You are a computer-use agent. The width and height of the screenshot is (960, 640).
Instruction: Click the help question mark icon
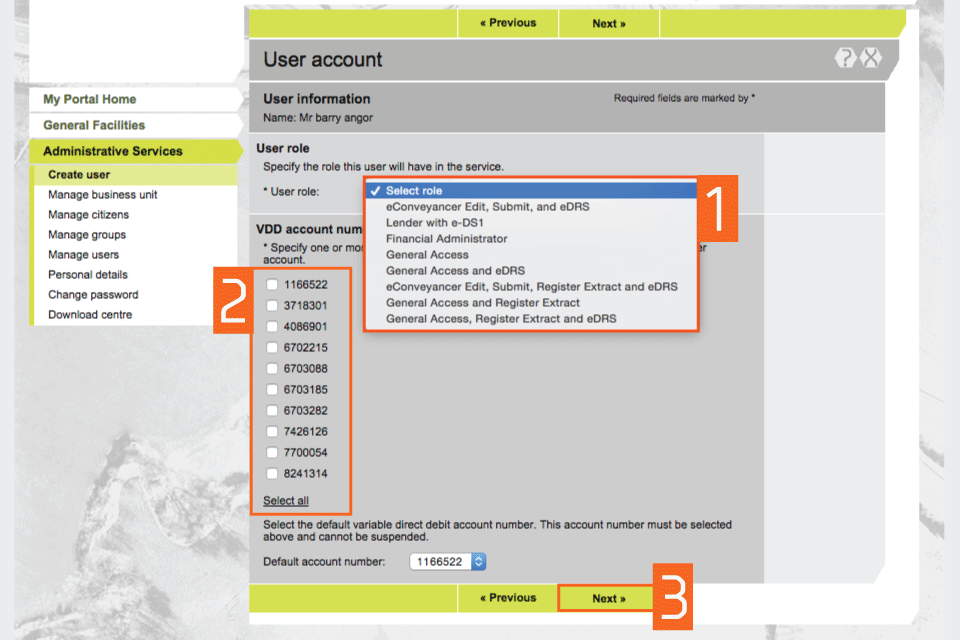pos(846,59)
